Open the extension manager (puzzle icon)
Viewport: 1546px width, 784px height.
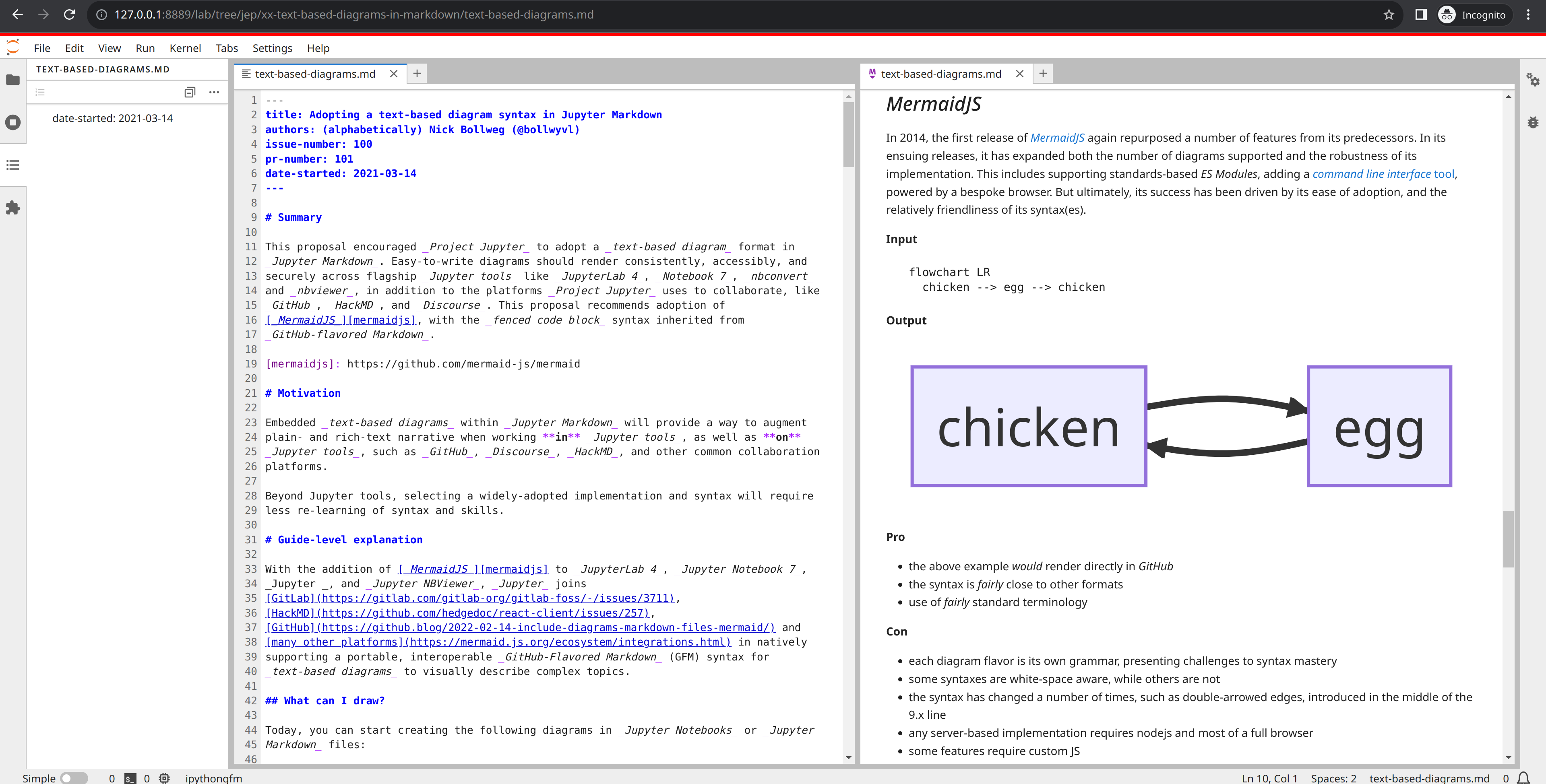pos(12,208)
